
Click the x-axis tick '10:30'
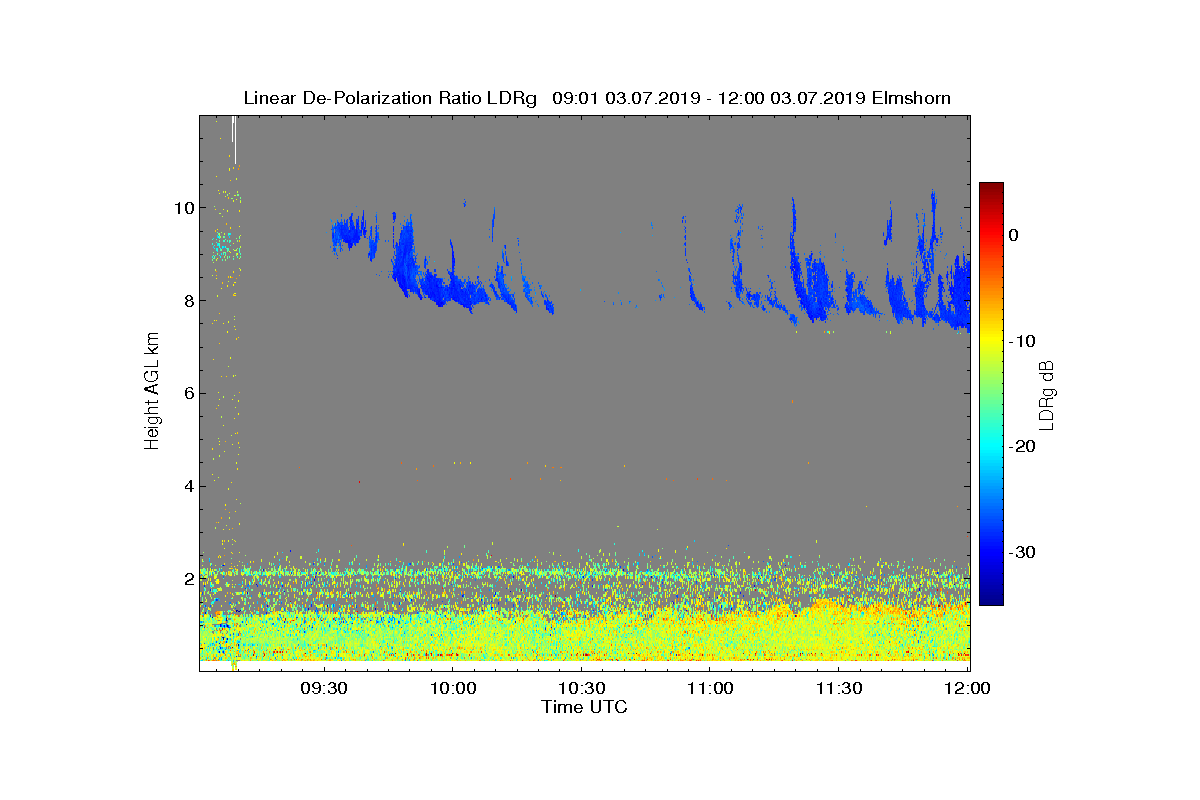(x=581, y=689)
